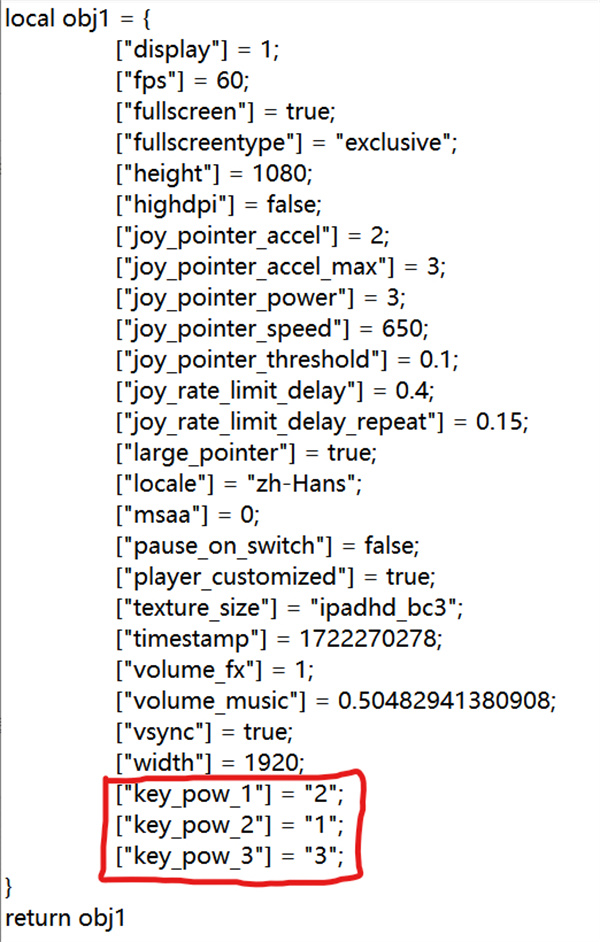Click the "local obj1" declaration line
The width and height of the screenshot is (600, 942).
click(x=77, y=19)
